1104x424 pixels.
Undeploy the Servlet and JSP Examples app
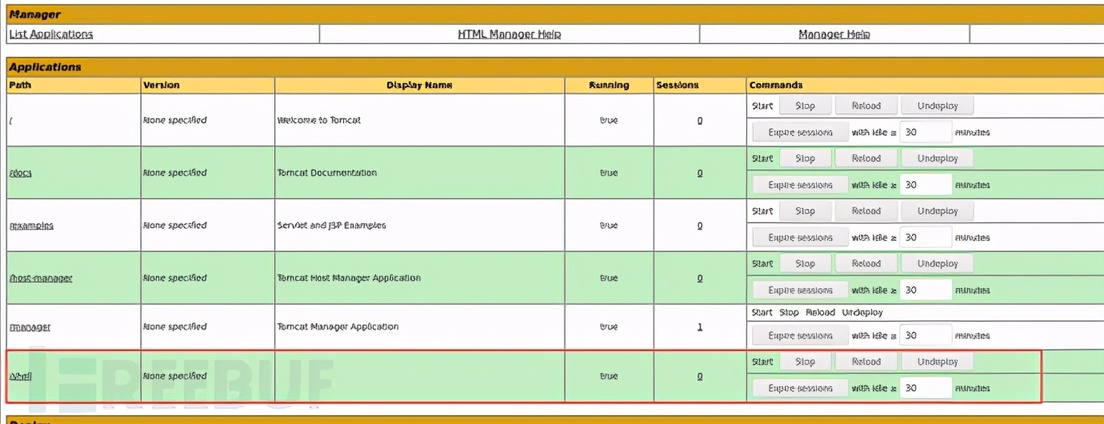[938, 211]
